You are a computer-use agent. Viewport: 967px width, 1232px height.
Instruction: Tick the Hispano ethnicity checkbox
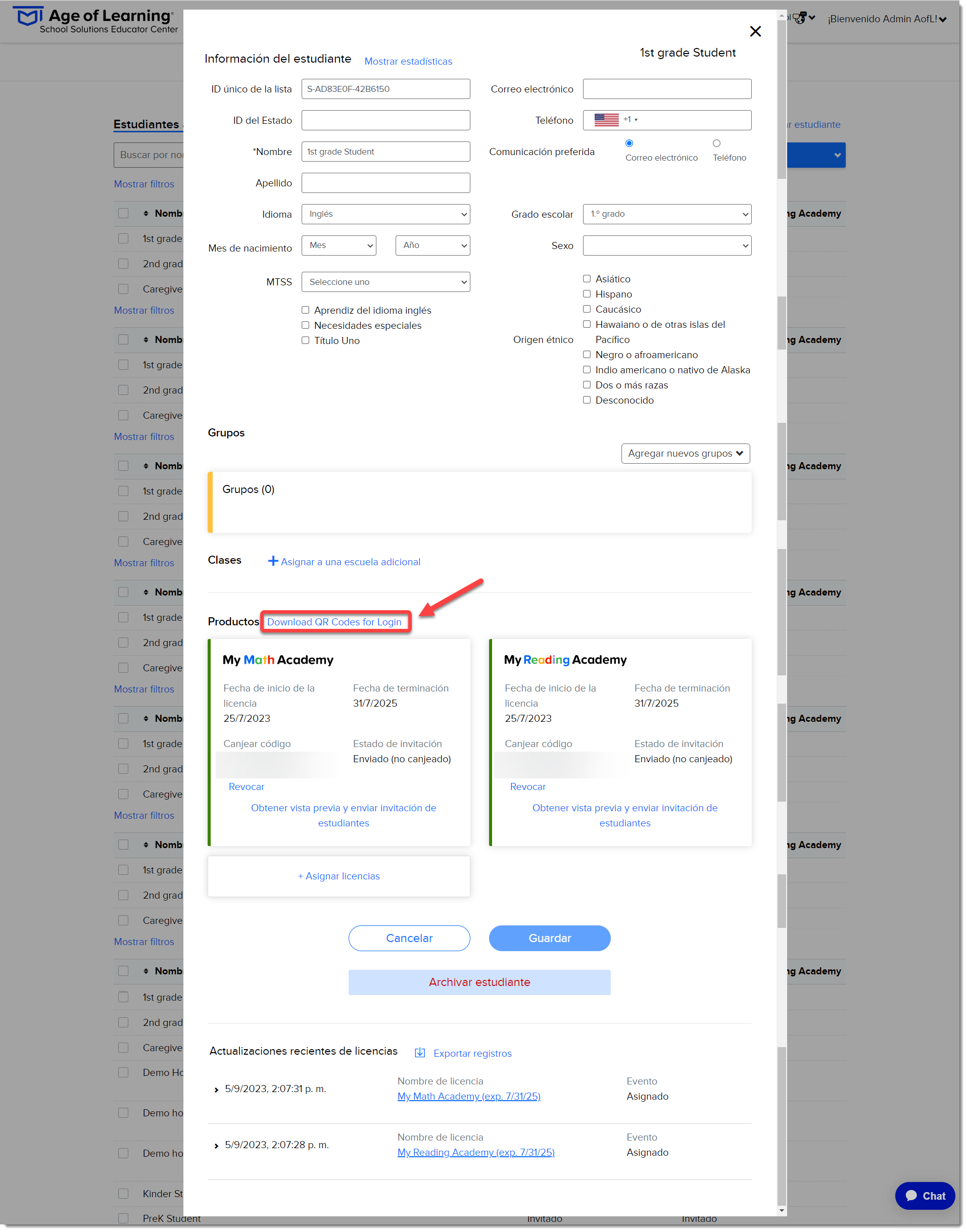tap(587, 293)
